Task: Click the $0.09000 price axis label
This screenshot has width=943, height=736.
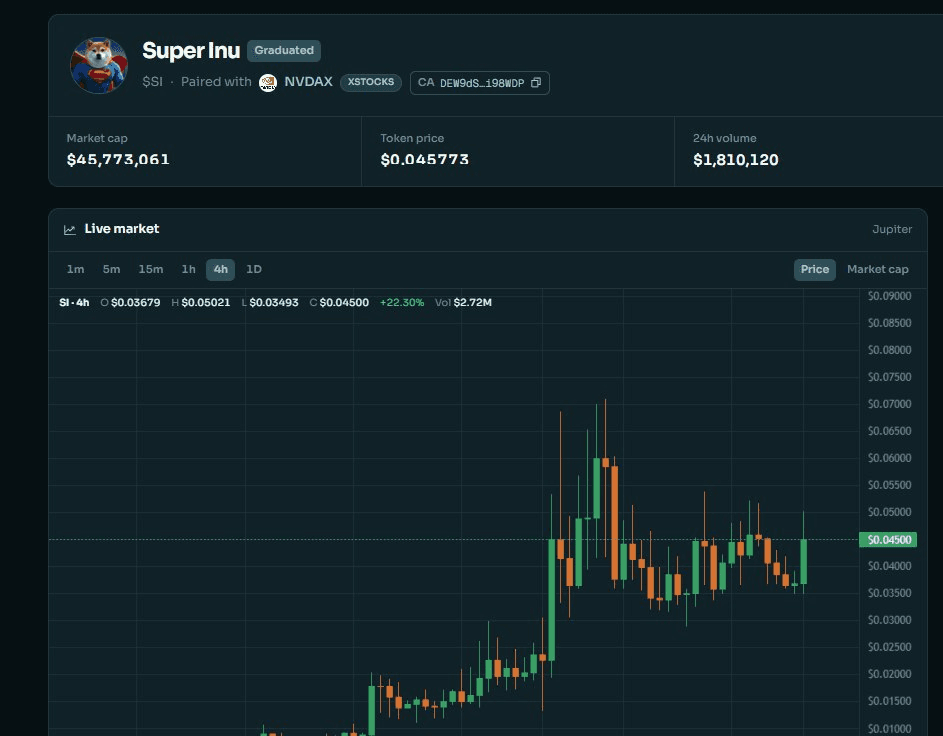Action: pos(889,296)
